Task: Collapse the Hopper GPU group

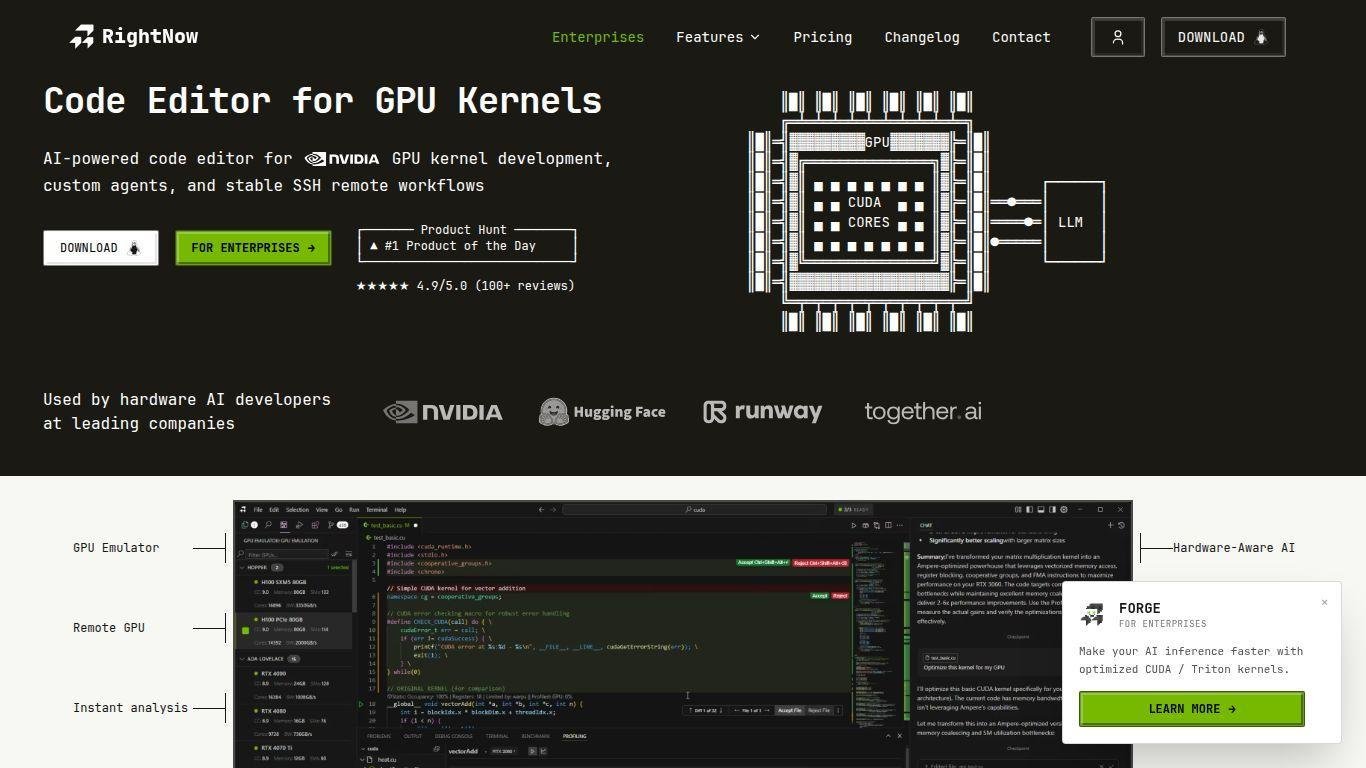Action: coord(242,567)
